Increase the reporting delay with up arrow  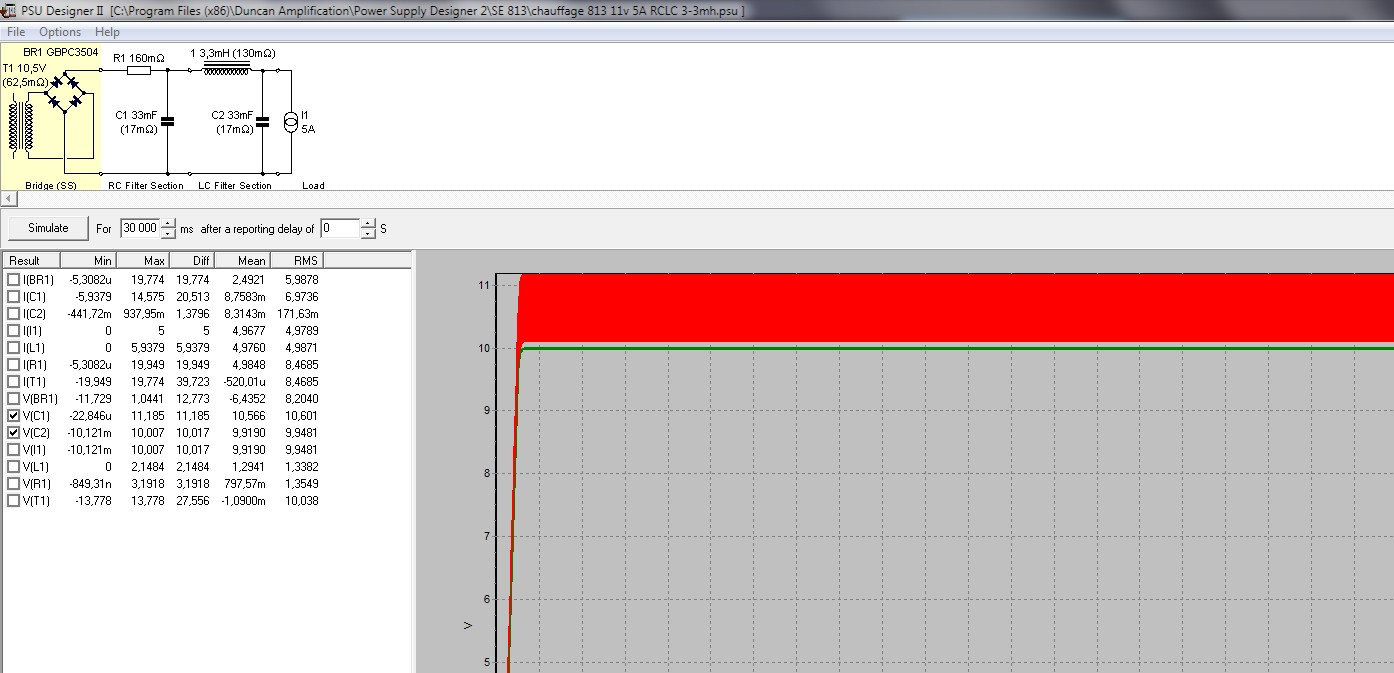pos(368,223)
